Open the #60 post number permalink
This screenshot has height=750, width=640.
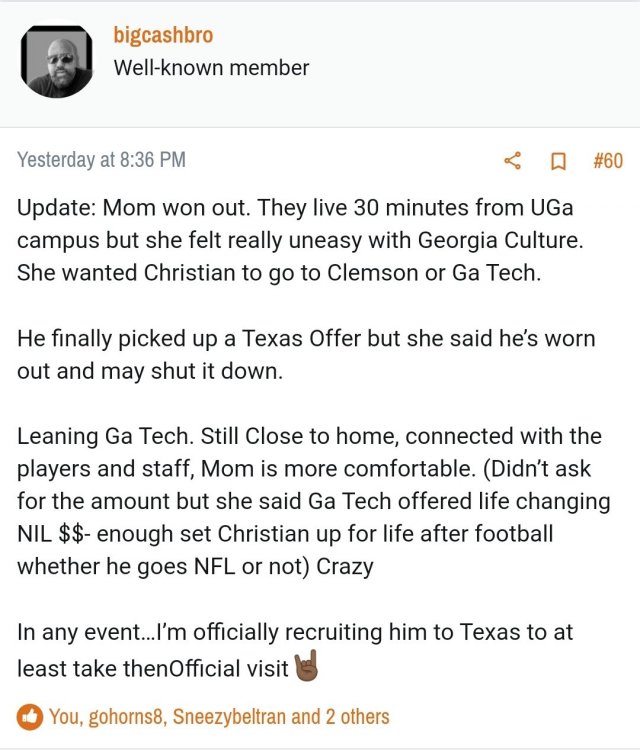[607, 161]
